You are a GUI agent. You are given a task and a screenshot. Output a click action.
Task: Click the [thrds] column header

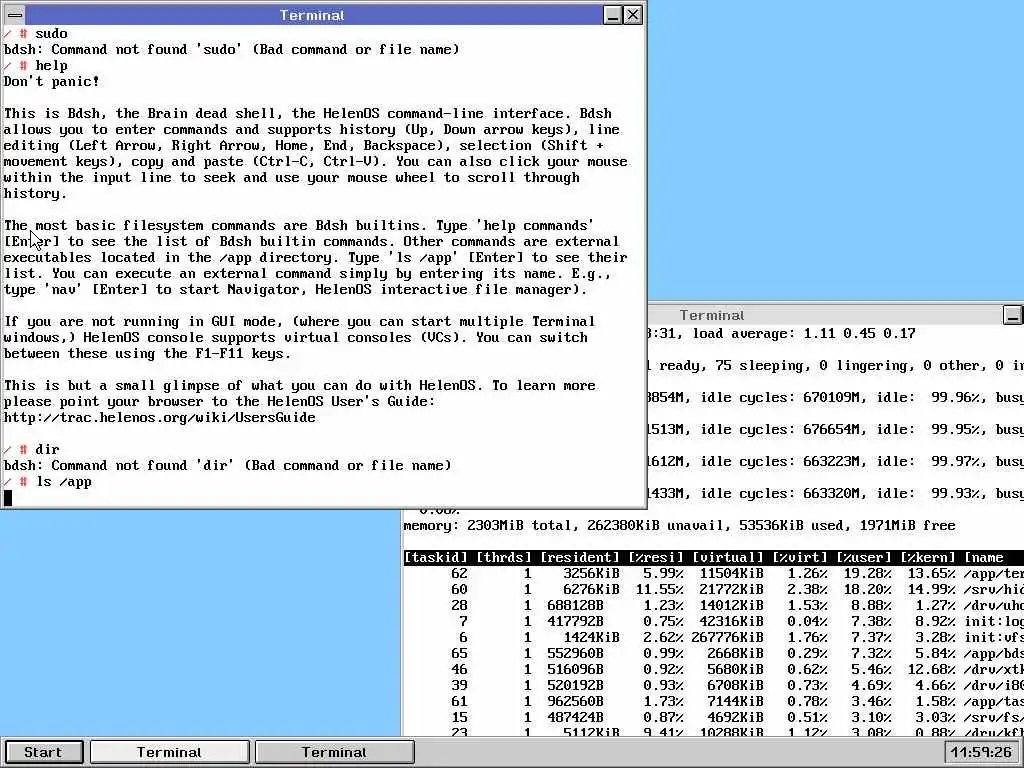pyautogui.click(x=504, y=558)
